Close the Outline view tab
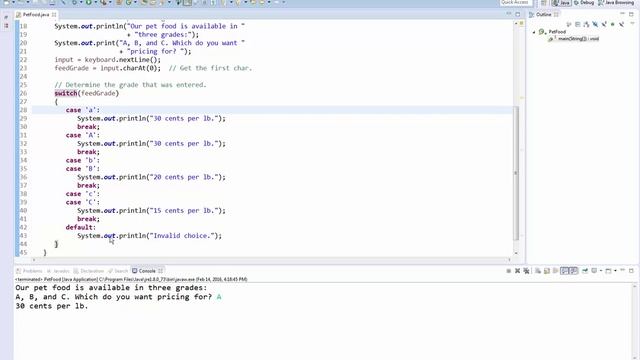The width and height of the screenshot is (640, 360). pos(556,15)
